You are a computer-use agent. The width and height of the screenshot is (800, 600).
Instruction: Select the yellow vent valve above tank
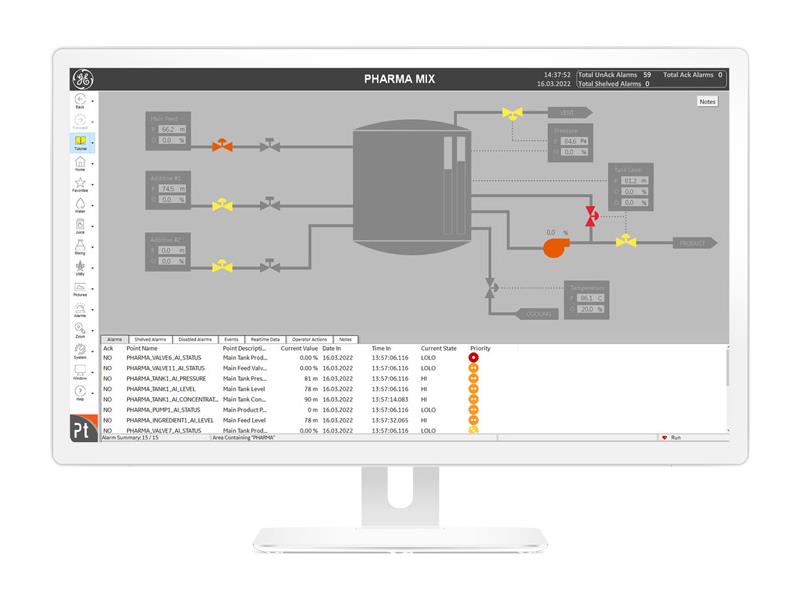512,112
